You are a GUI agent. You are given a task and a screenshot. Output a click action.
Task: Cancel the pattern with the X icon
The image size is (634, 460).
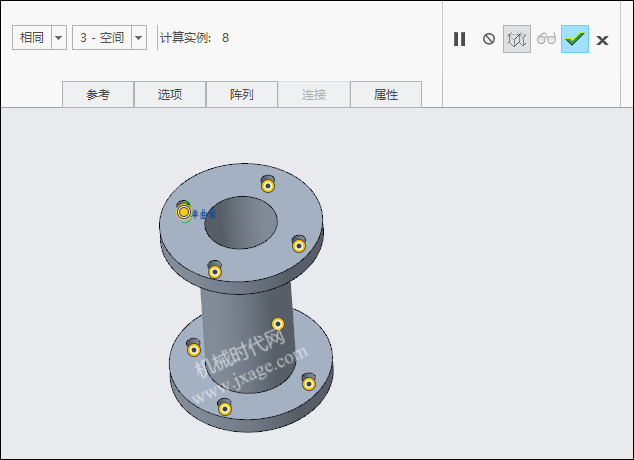coord(602,40)
